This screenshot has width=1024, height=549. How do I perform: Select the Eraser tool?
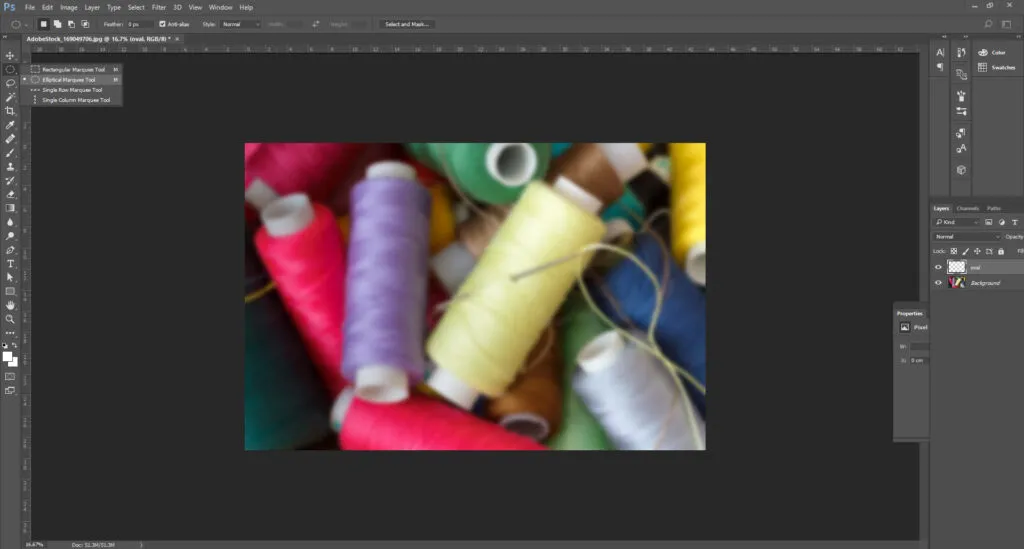tap(10, 195)
